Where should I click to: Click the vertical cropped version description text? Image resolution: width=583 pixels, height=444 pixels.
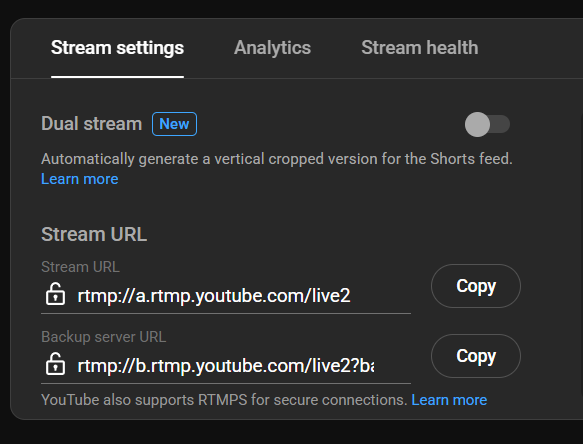(277, 159)
